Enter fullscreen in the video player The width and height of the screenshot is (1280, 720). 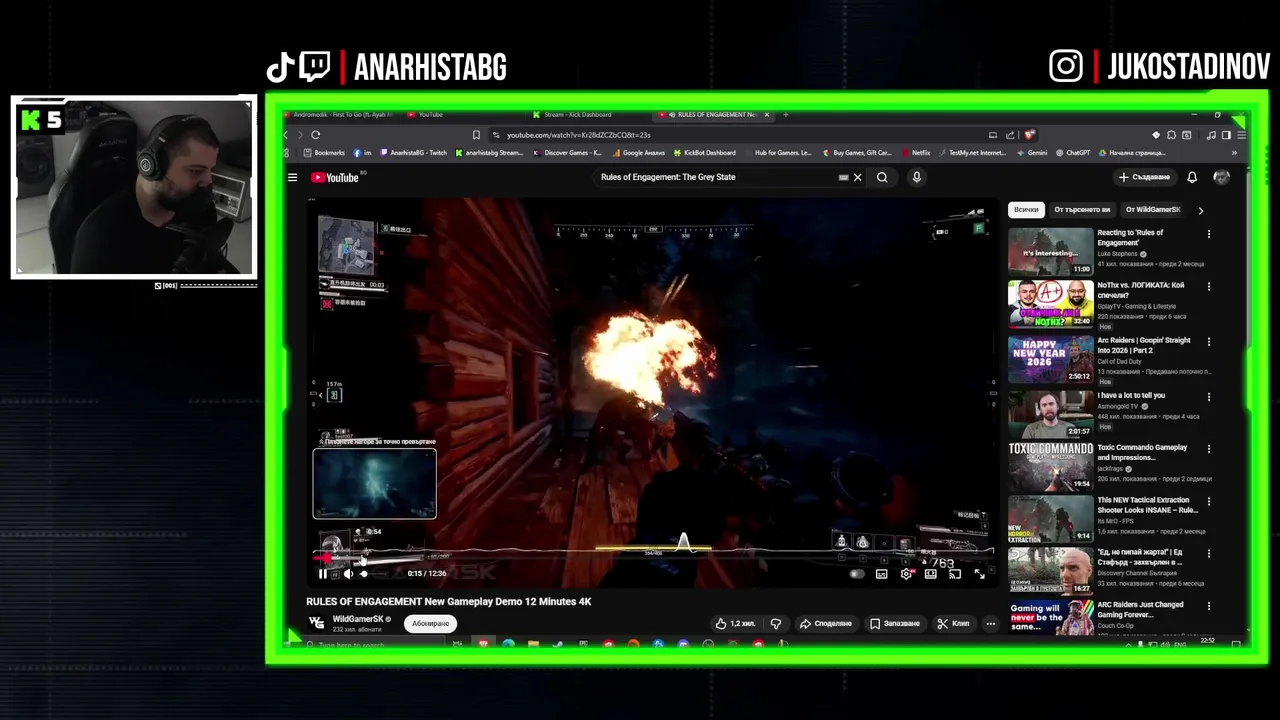click(x=979, y=573)
